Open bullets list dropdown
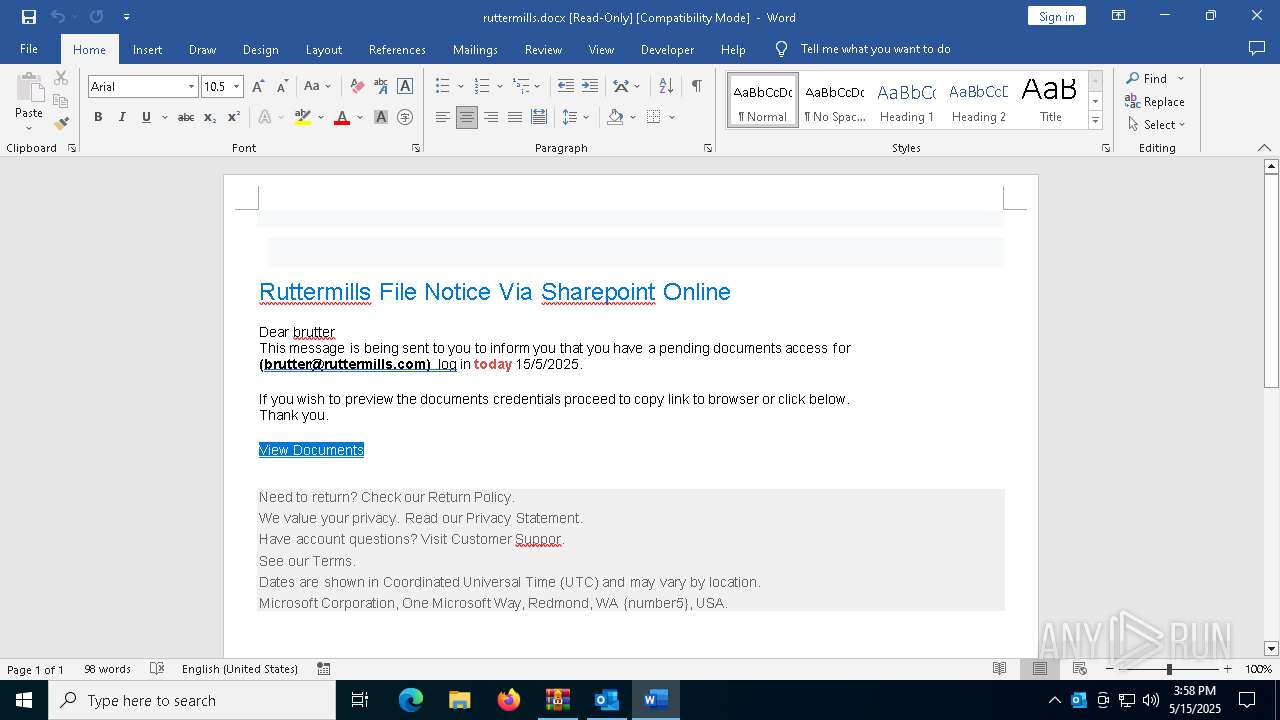Image resolution: width=1280 pixels, height=720 pixels. [460, 87]
